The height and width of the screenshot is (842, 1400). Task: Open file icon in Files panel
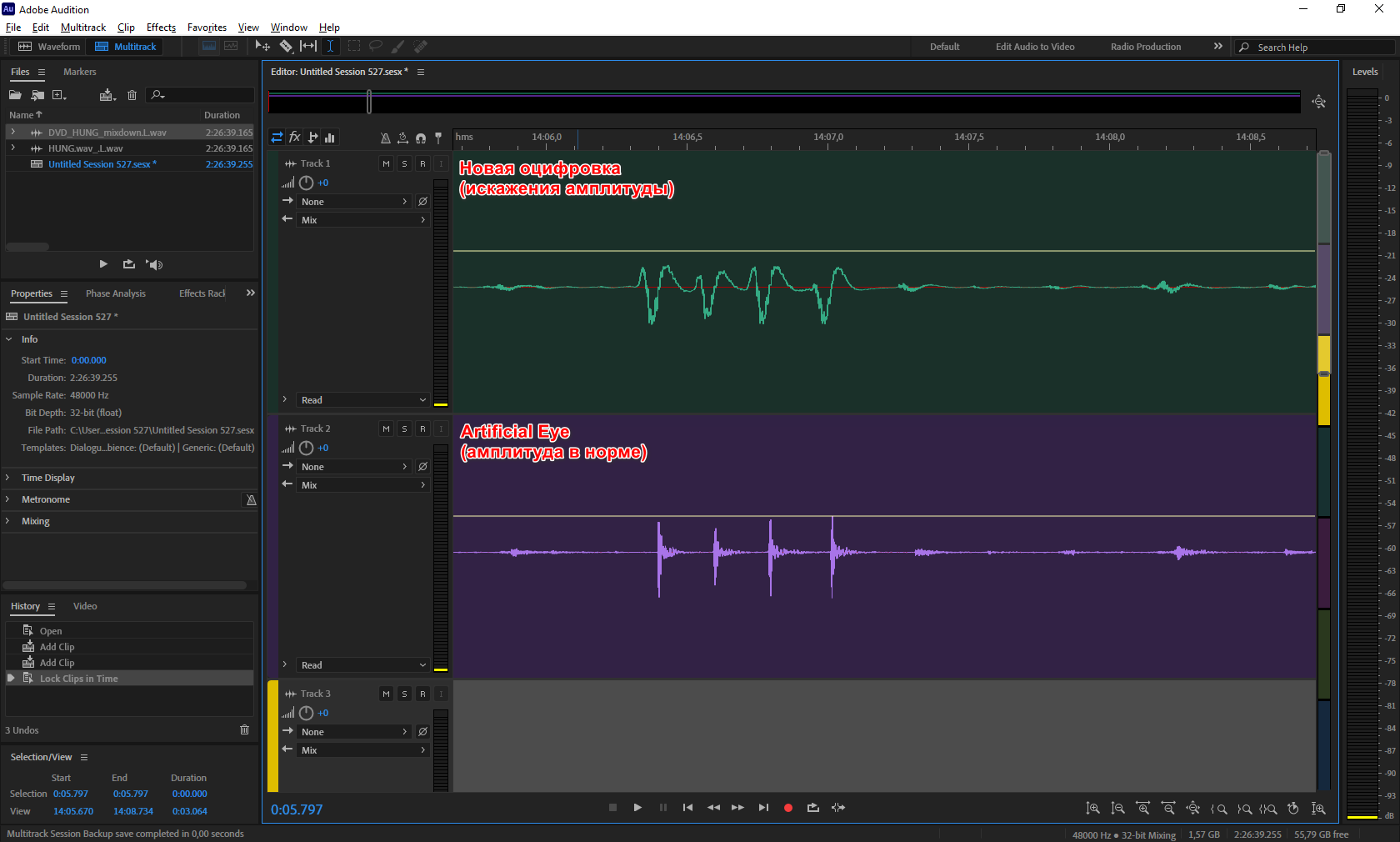coord(15,95)
